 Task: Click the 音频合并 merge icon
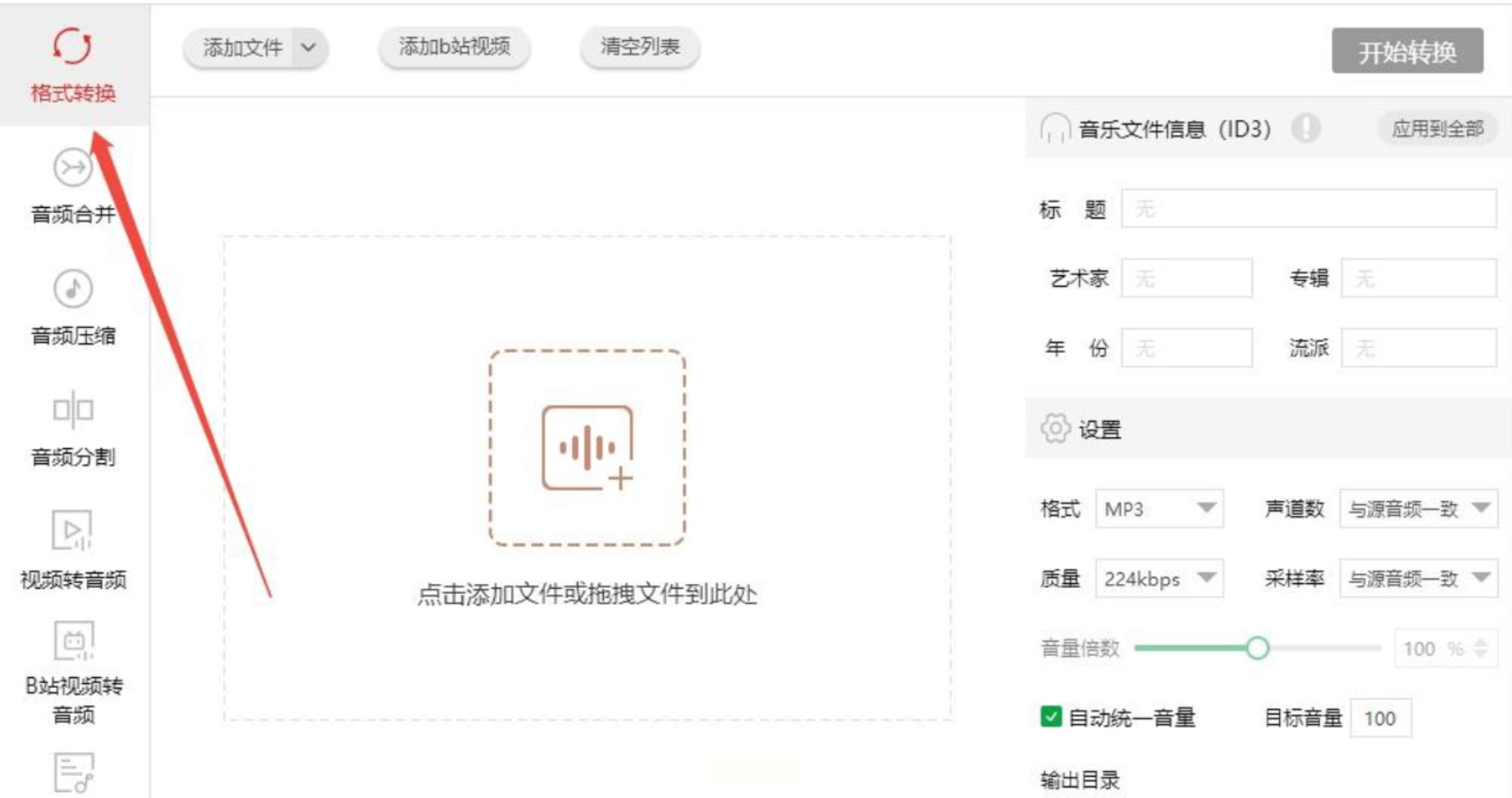point(73,167)
